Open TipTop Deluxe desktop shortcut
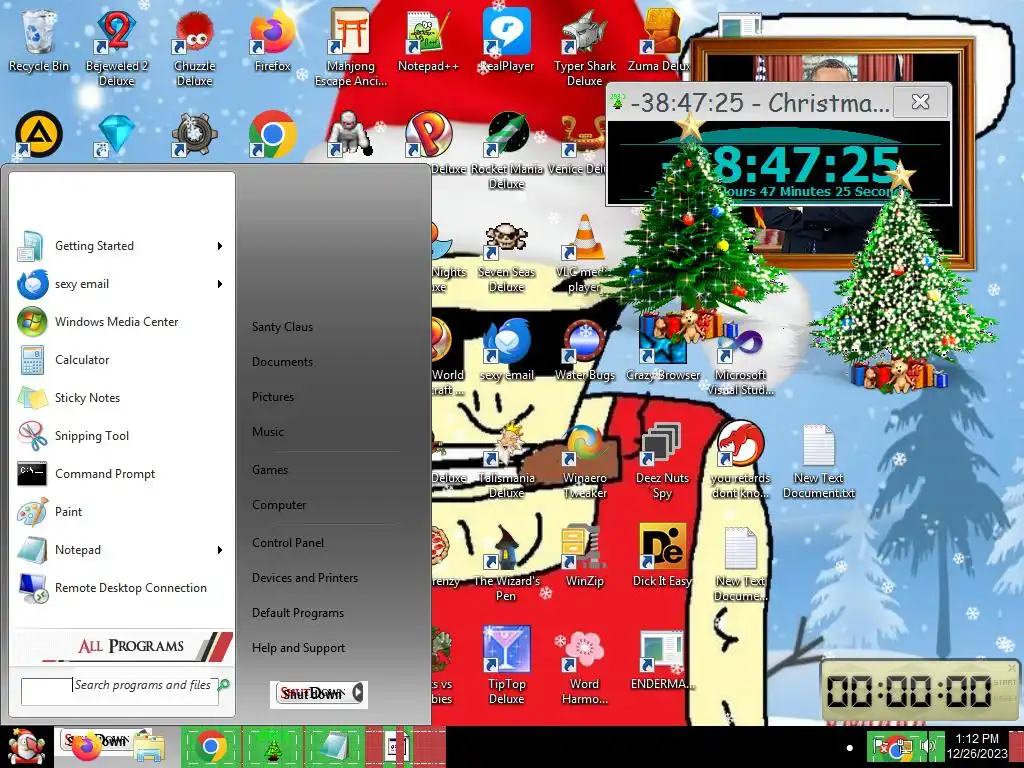 pos(507,666)
